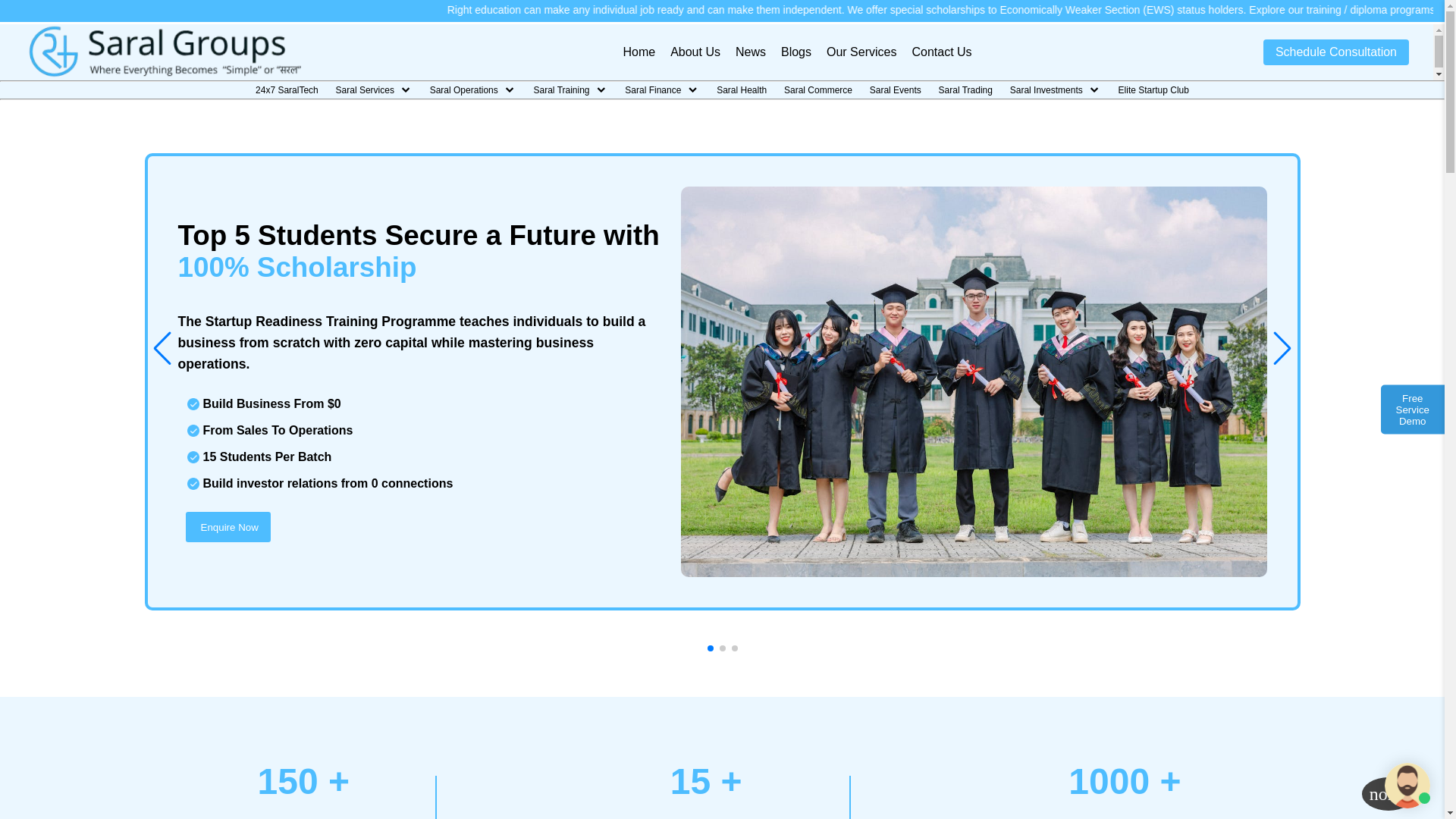This screenshot has width=1456, height=819.
Task: Select the second carousel dot
Action: click(723, 648)
